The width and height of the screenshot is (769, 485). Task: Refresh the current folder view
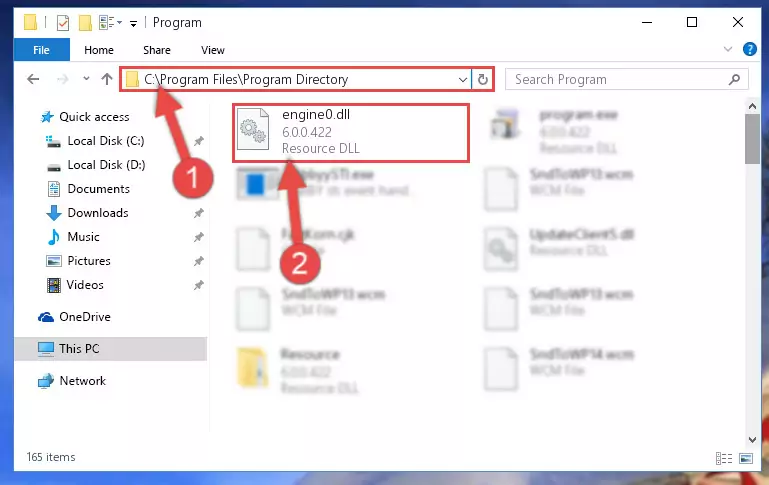coord(483,79)
